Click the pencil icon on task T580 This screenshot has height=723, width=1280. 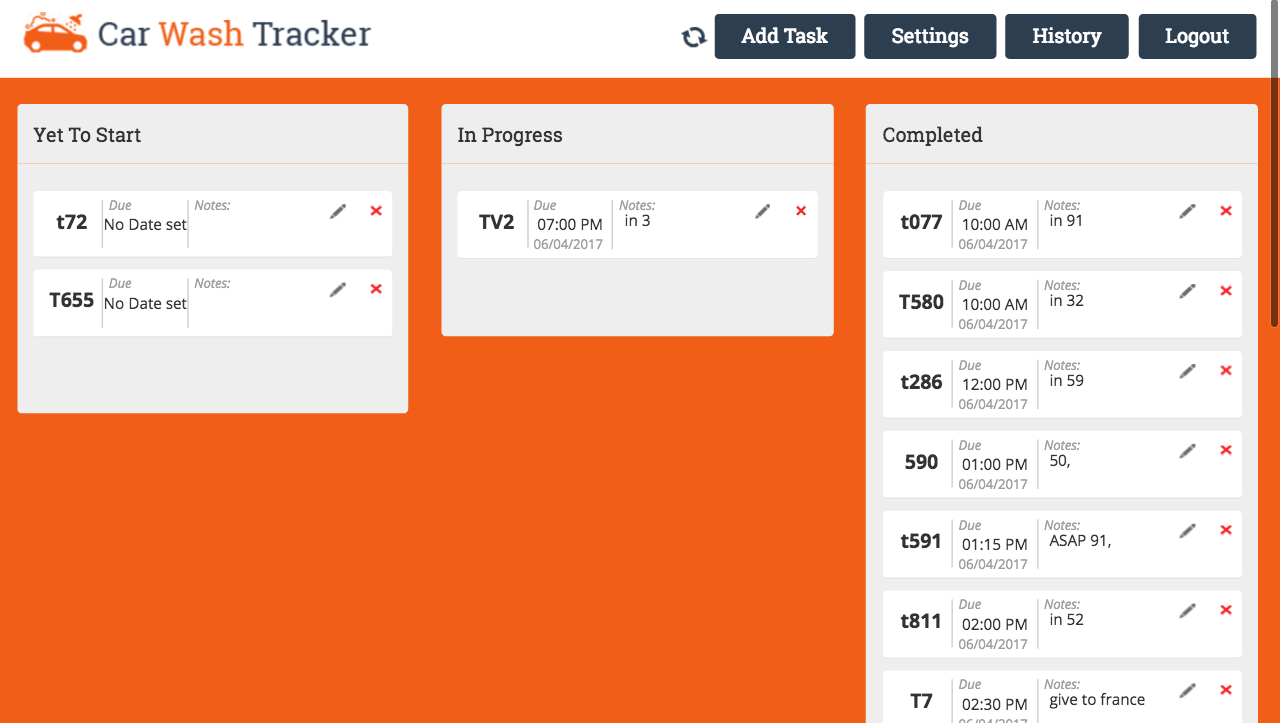click(1187, 290)
